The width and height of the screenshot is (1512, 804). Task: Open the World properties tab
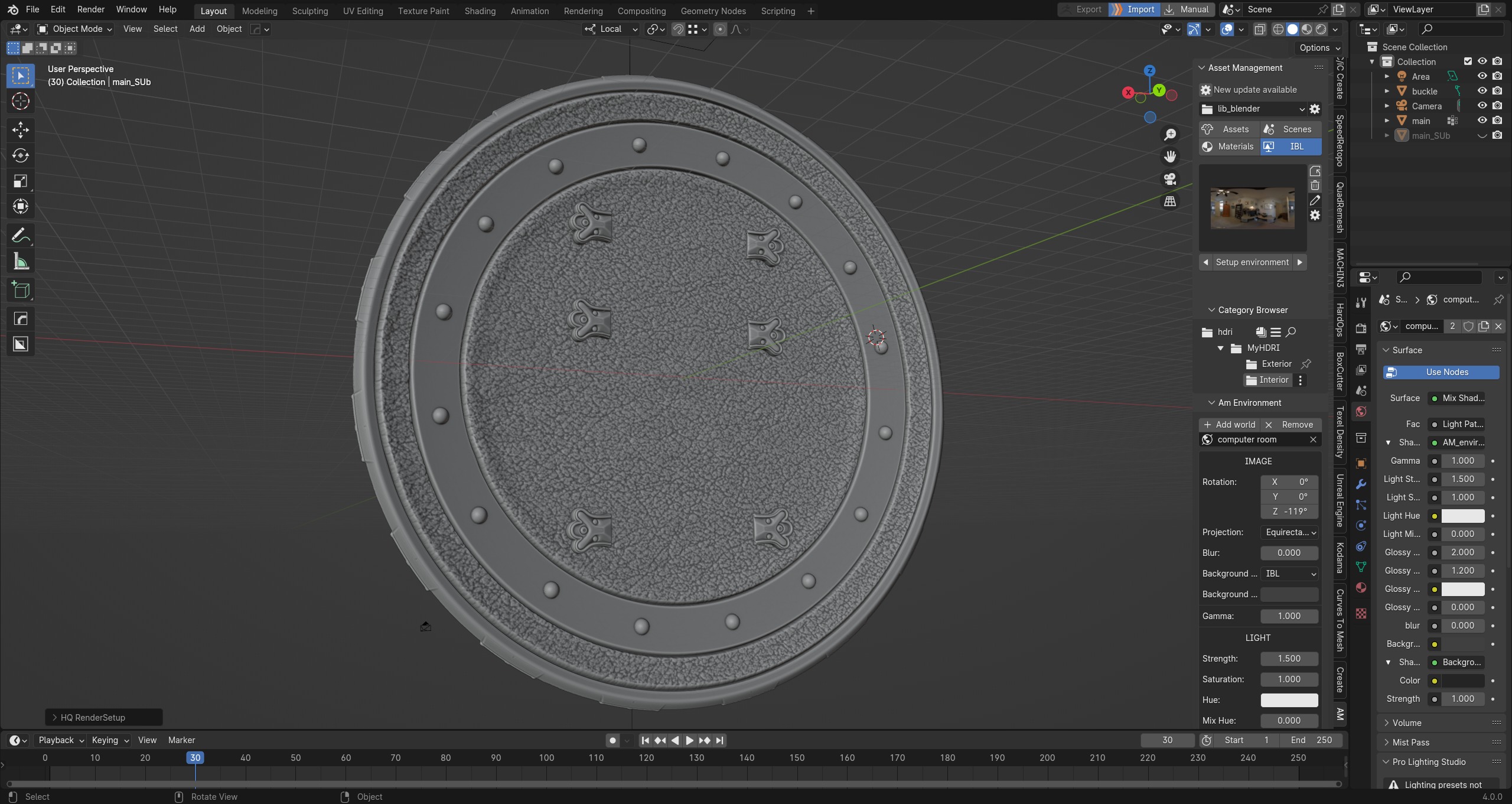[x=1361, y=412]
